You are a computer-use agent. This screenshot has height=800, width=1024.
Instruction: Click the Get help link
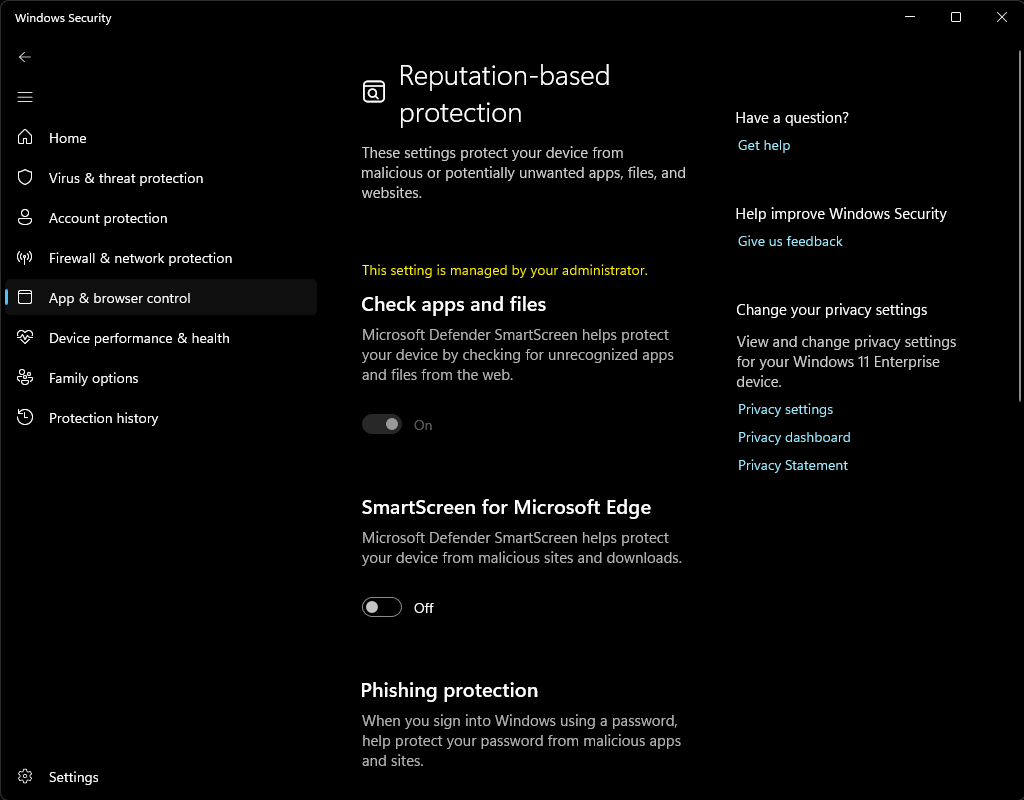[x=763, y=145]
